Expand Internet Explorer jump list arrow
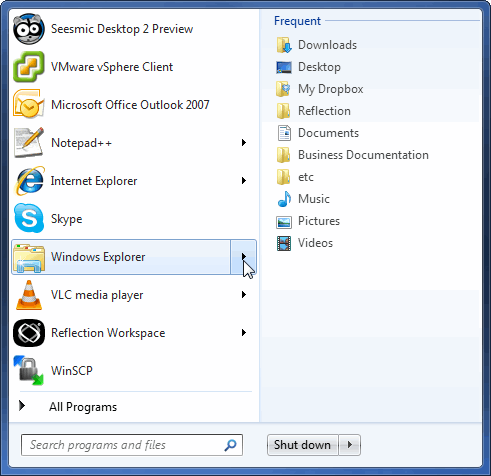491x476 pixels. coord(244,181)
